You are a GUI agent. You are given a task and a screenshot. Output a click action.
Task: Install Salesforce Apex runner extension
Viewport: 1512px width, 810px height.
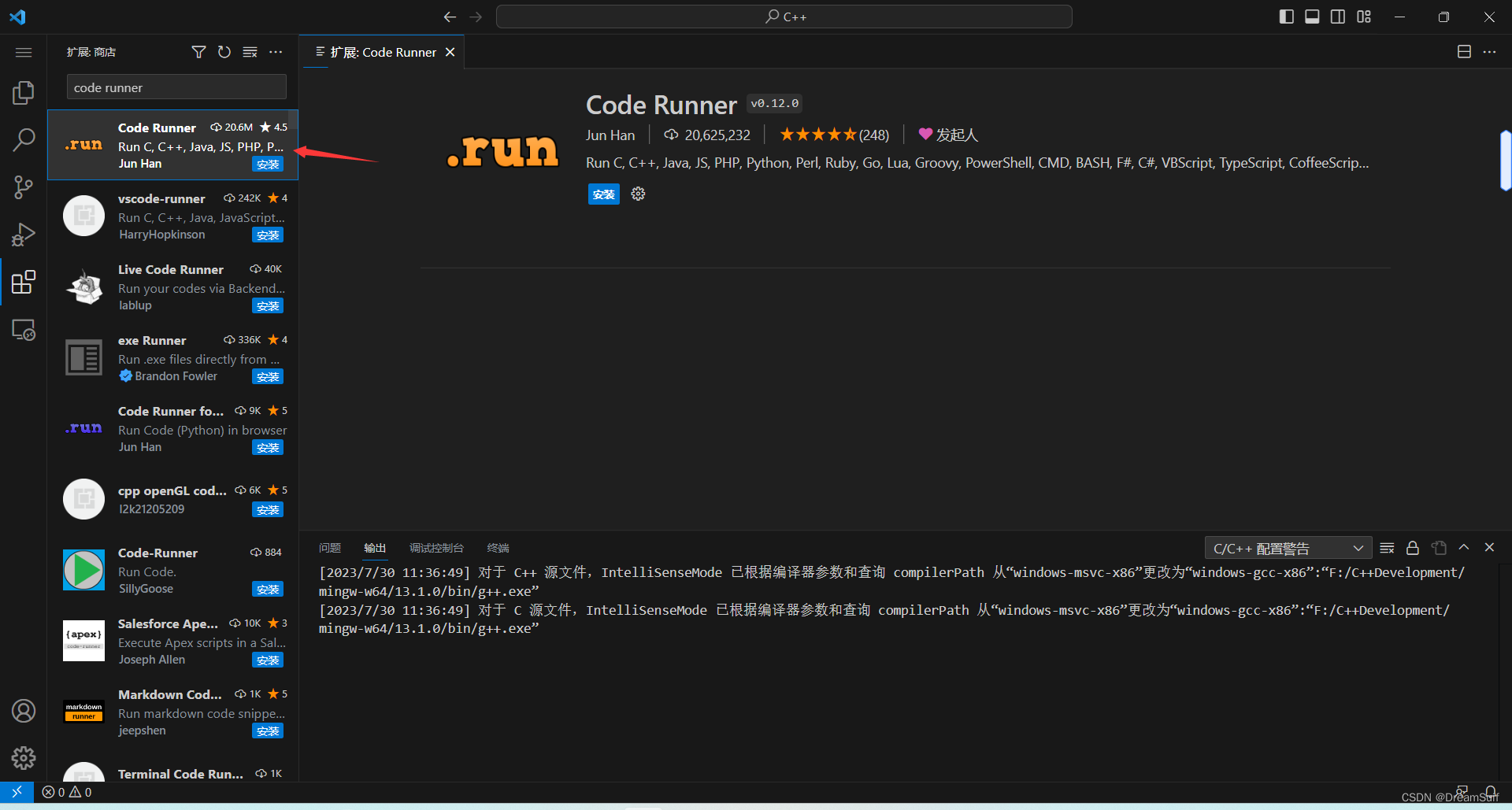pos(268,660)
